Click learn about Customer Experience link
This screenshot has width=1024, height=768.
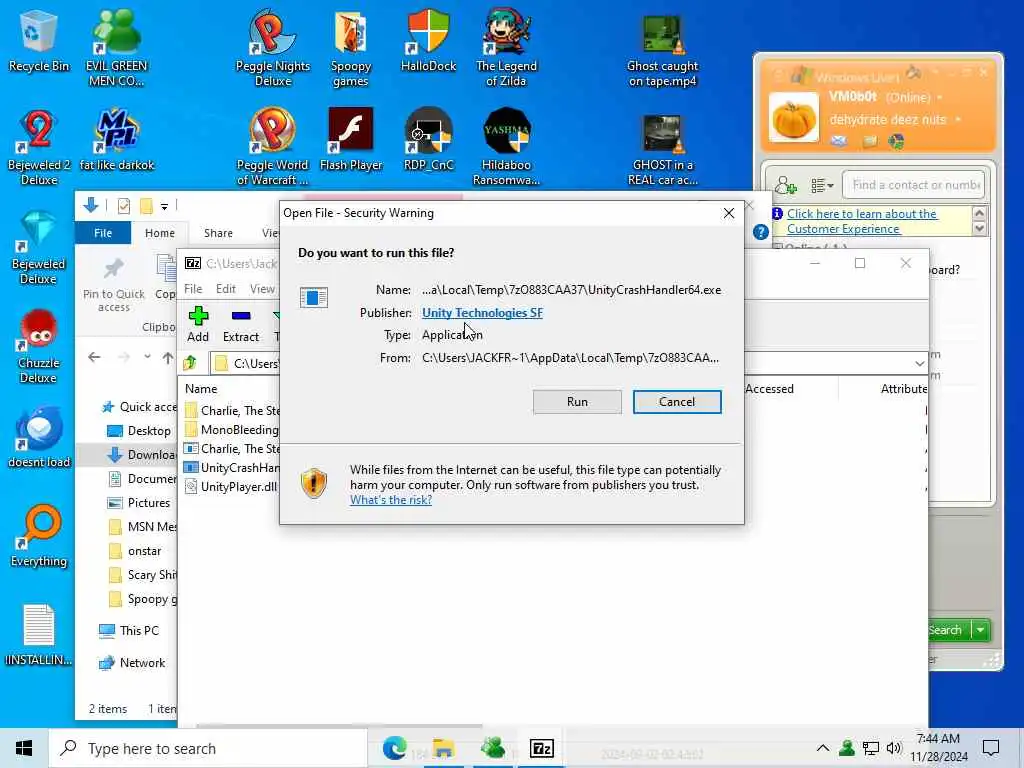coord(861,221)
